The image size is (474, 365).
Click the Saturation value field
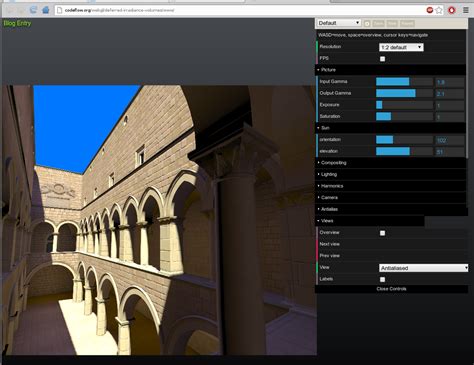tap(450, 117)
